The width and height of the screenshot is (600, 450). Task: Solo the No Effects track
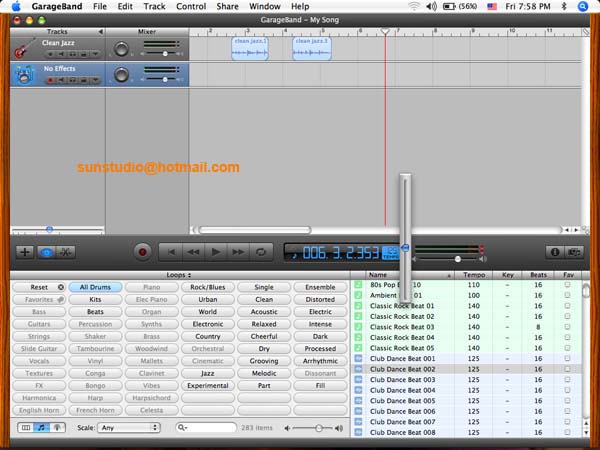click(72, 80)
